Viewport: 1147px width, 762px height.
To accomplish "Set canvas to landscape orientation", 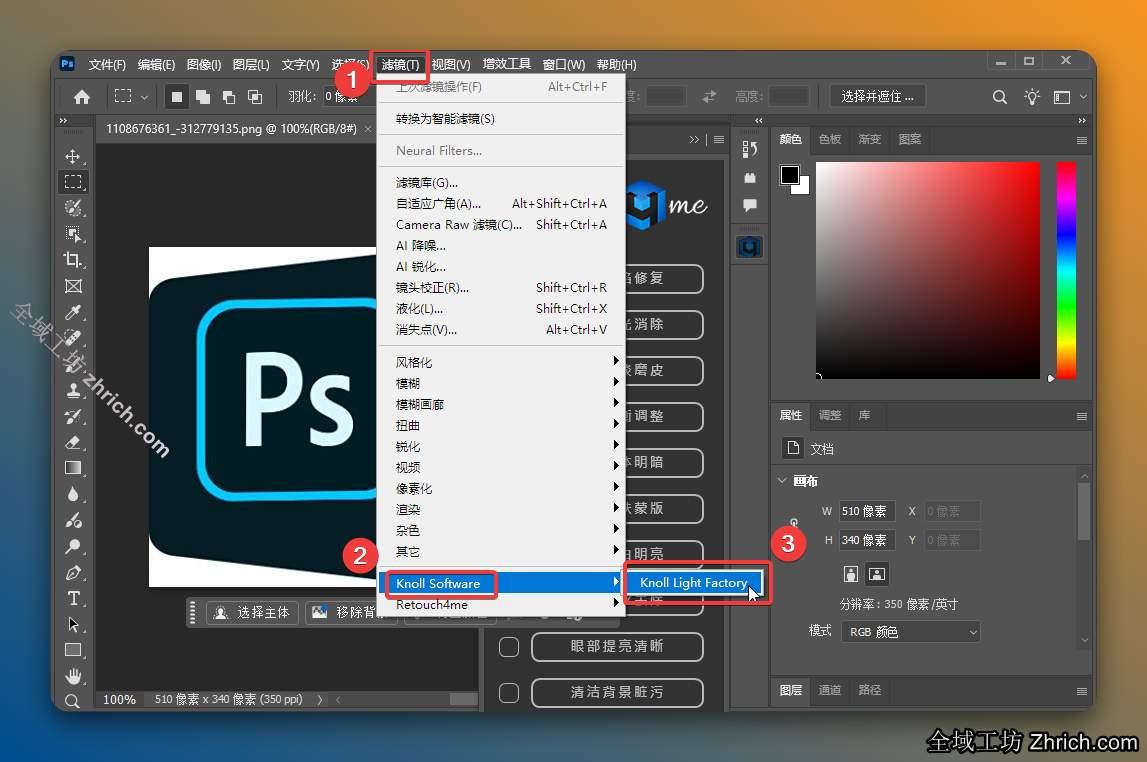I will point(876,574).
